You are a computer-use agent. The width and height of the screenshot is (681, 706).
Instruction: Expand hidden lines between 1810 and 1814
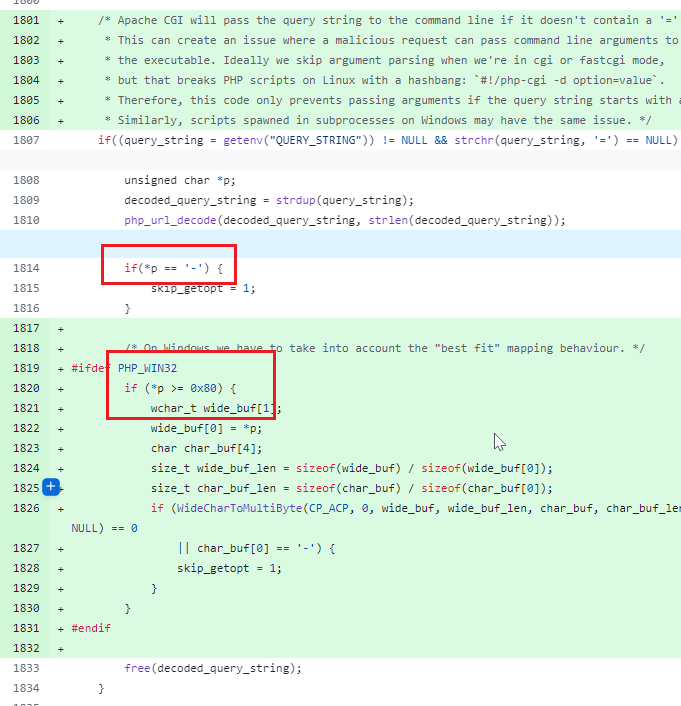[x=340, y=243]
